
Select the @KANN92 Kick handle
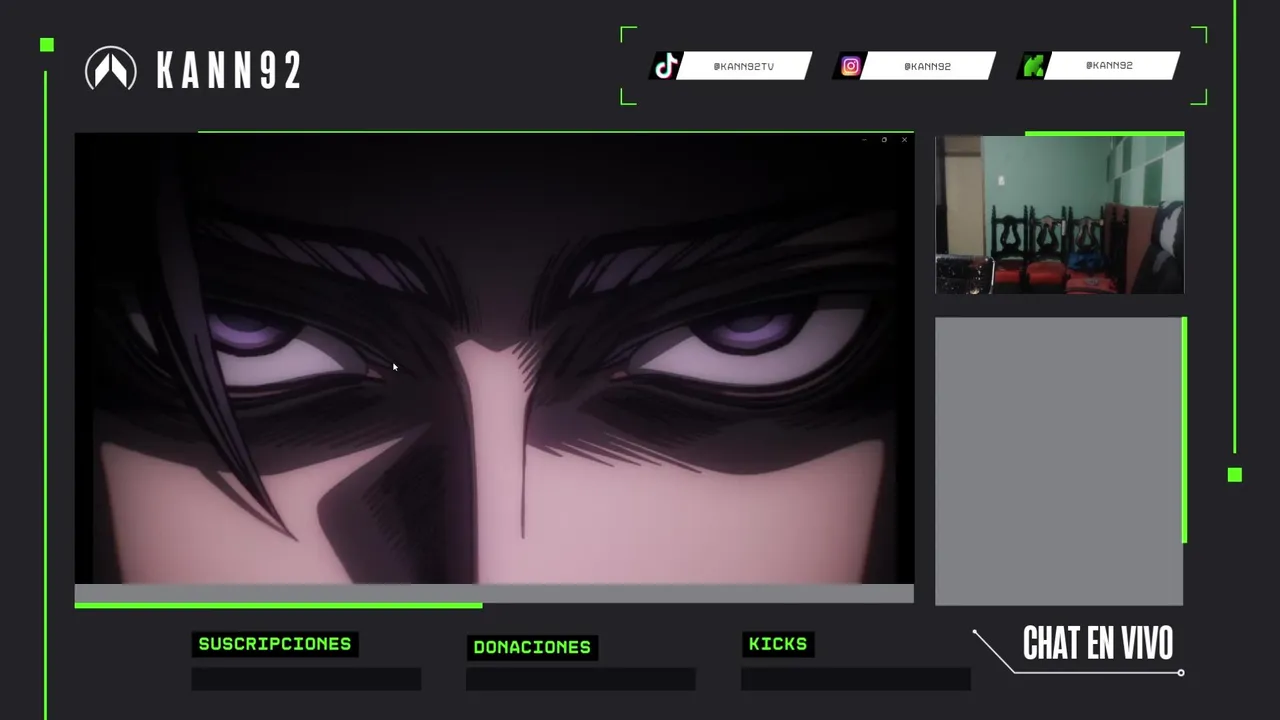click(1109, 65)
